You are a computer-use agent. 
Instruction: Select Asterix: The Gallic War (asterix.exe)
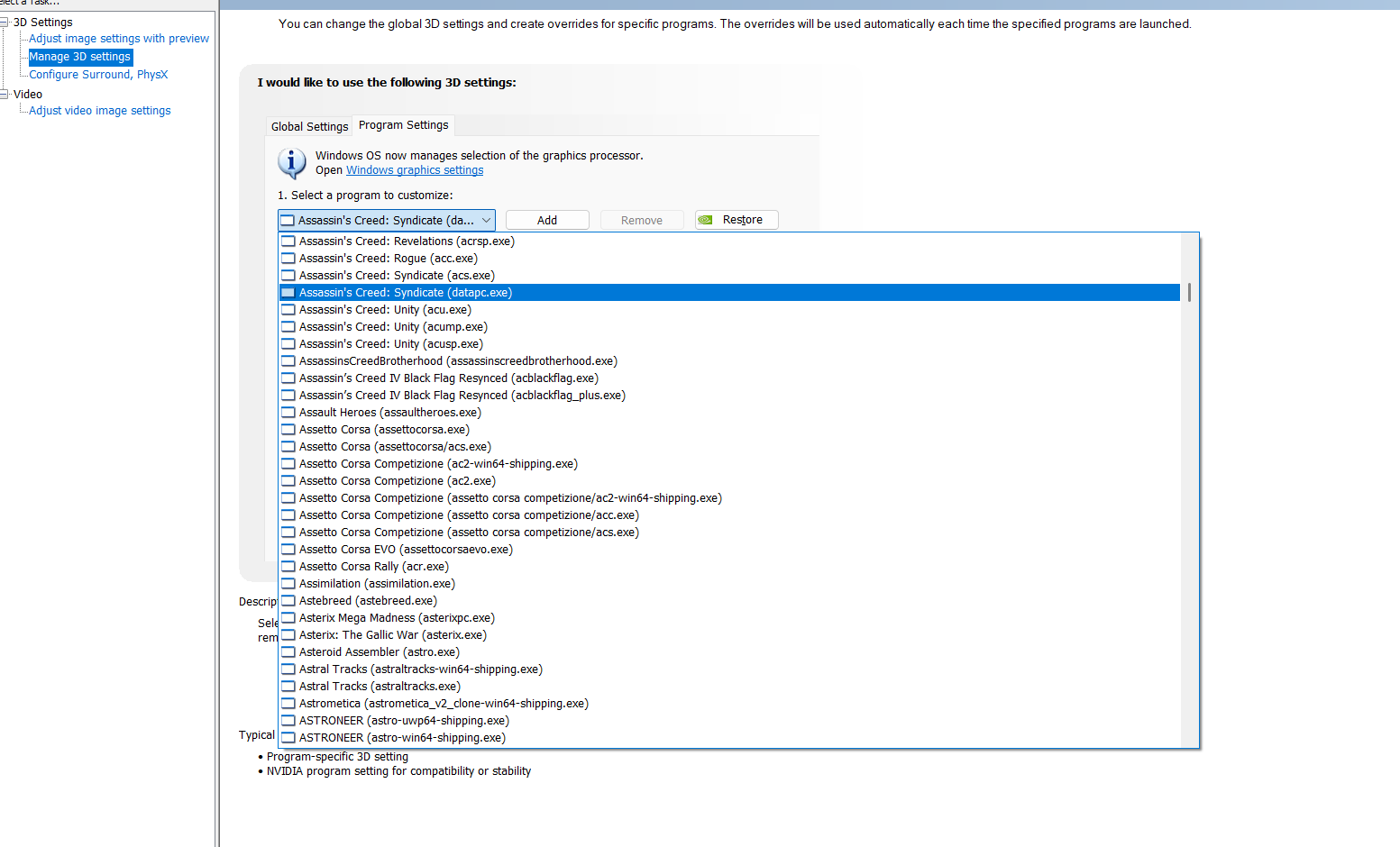[729, 635]
